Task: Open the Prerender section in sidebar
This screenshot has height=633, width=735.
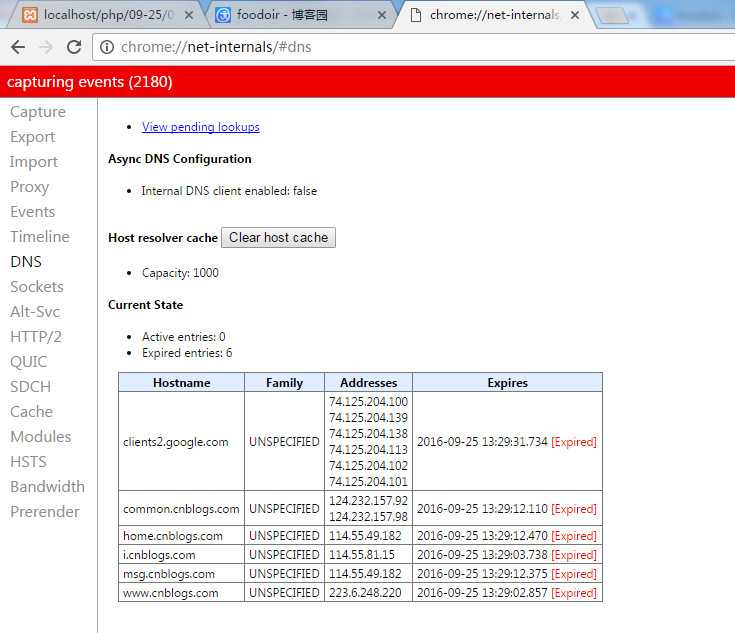Action: coord(45,512)
